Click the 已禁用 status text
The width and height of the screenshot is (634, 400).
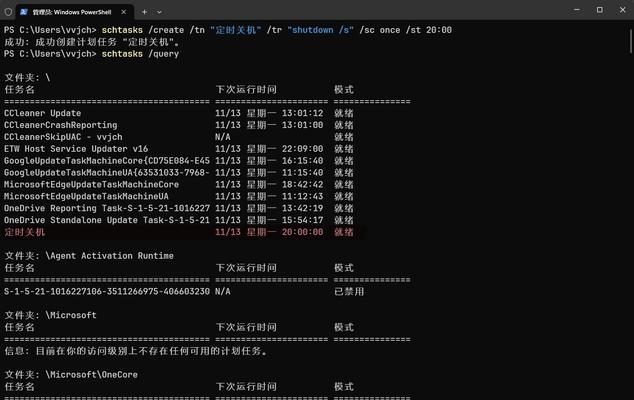[349, 292]
